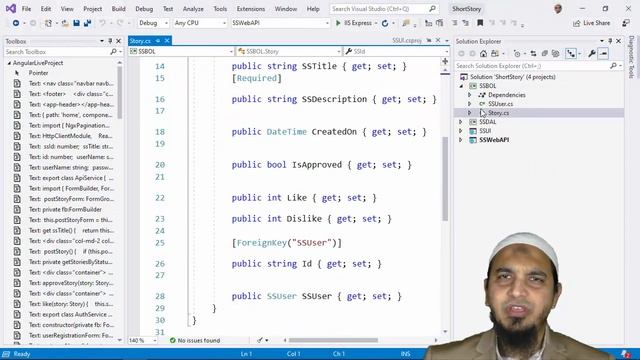Click the No issues found indicator
Screen dimensions: 640x360
[x=195, y=340]
